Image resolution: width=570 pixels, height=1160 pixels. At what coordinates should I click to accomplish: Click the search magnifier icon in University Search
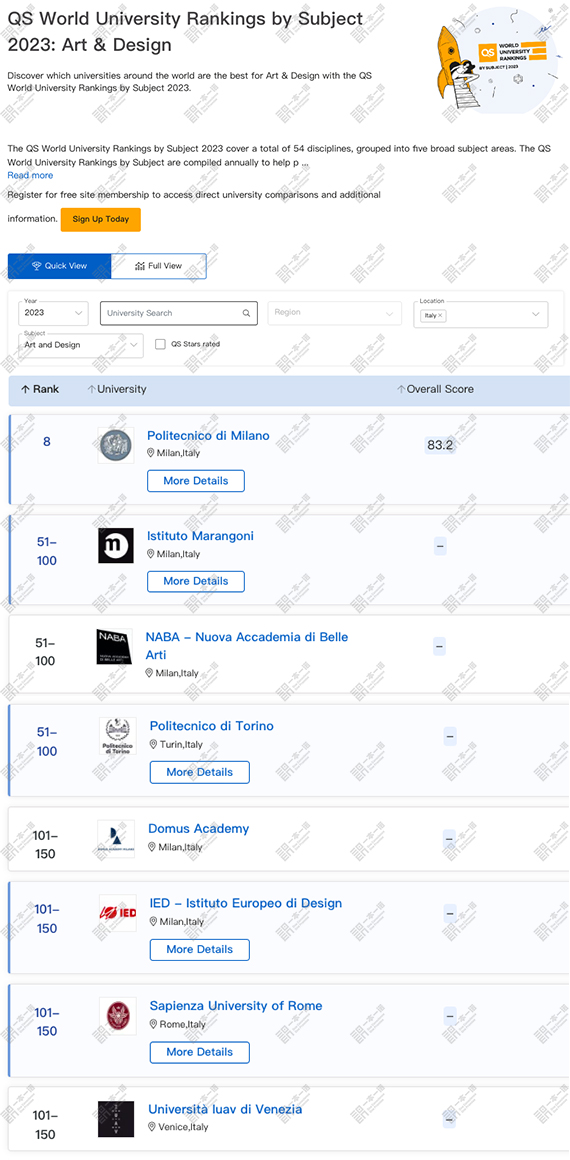pyautogui.click(x=247, y=313)
